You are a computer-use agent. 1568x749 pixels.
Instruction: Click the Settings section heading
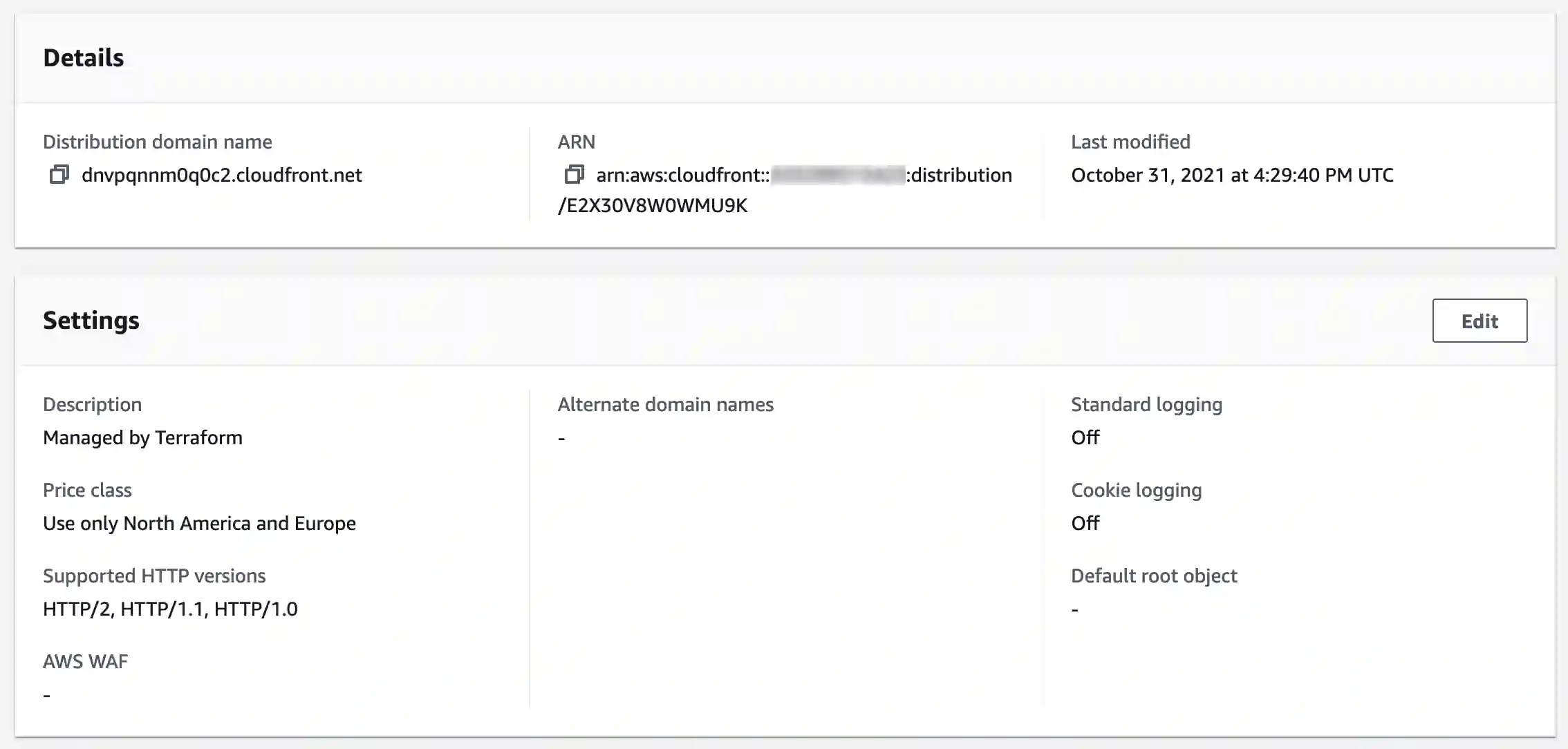[x=91, y=321]
